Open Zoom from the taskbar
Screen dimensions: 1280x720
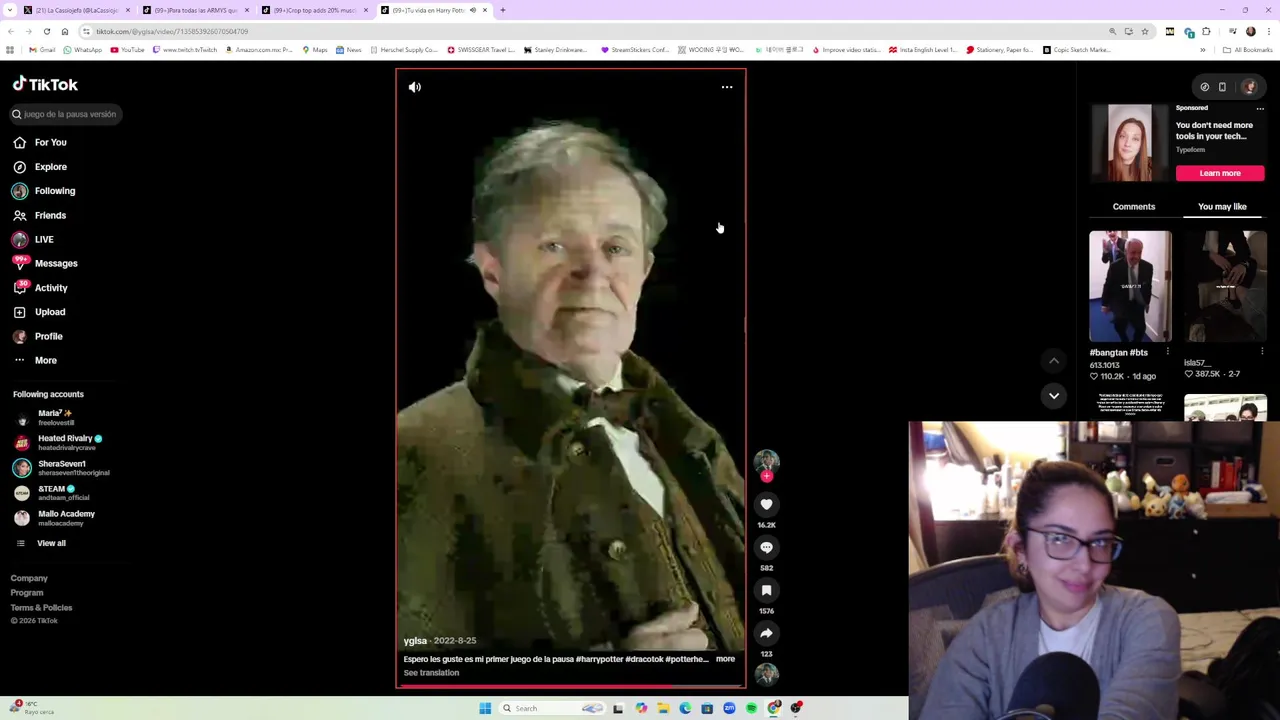point(729,708)
